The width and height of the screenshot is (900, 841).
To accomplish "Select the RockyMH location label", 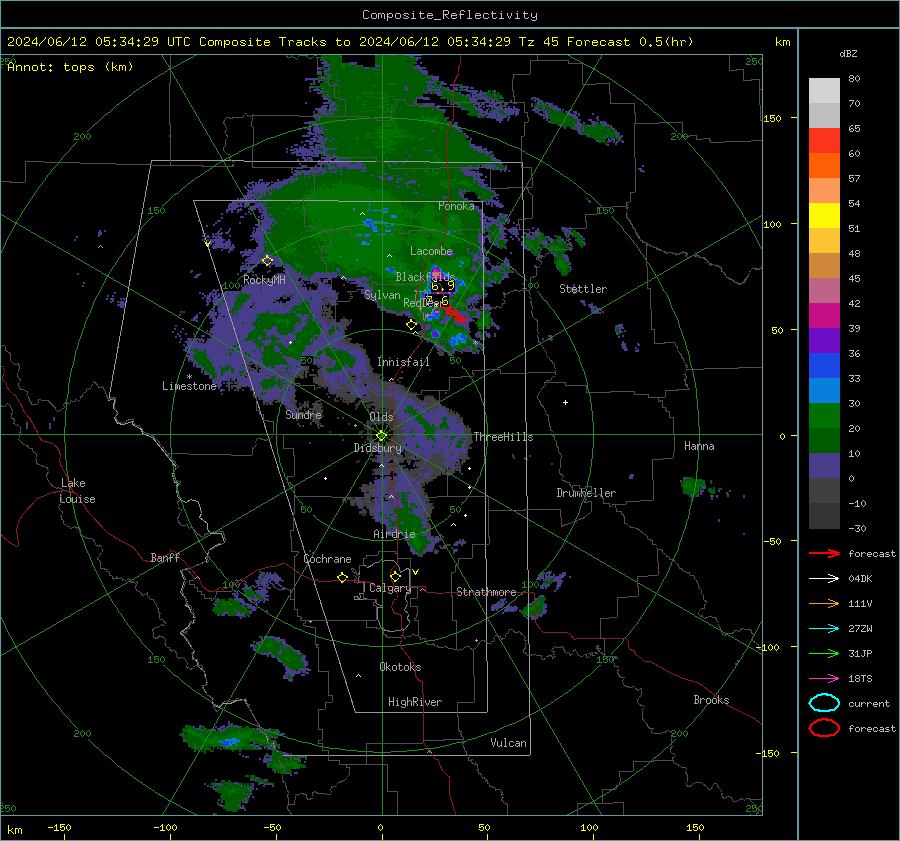I will tap(264, 280).
